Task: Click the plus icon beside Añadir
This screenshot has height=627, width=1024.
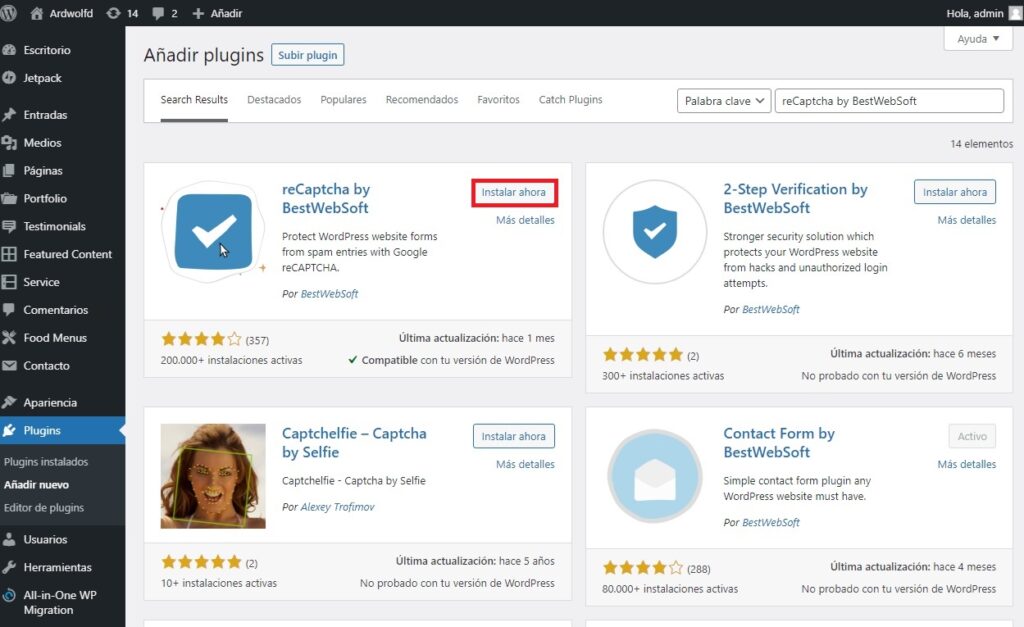Action: 199,13
